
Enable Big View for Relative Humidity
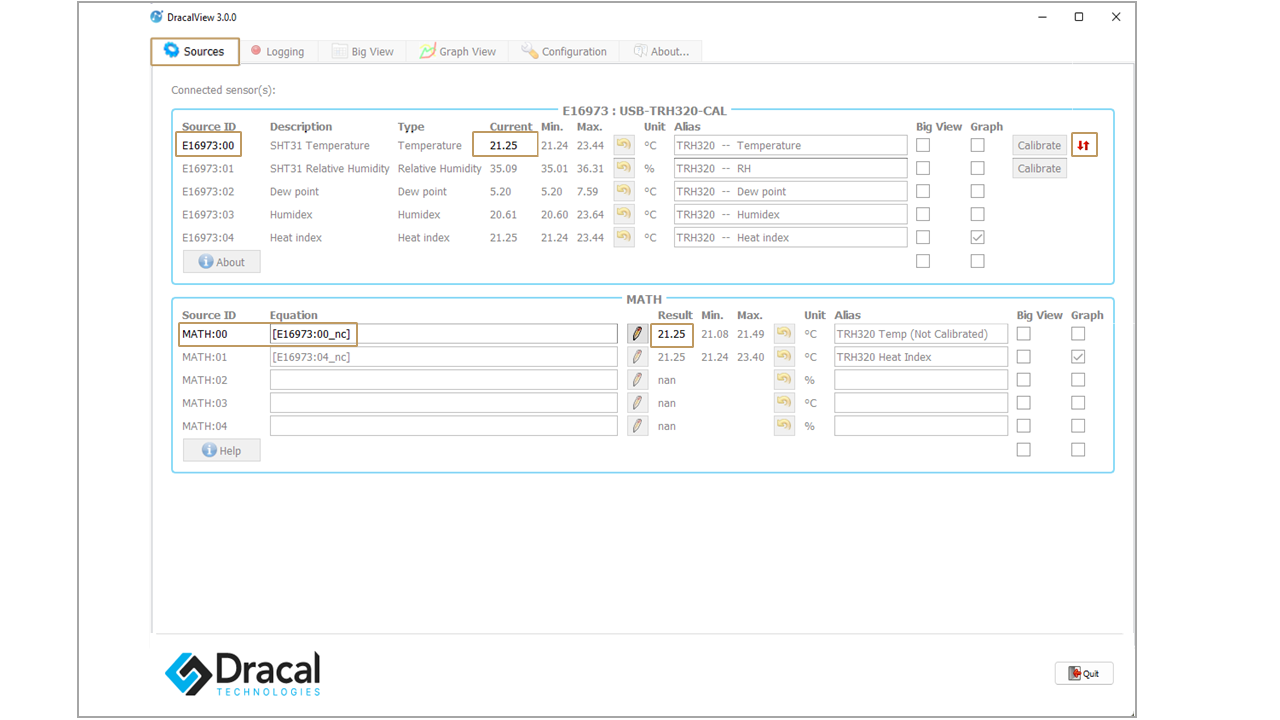point(923,168)
